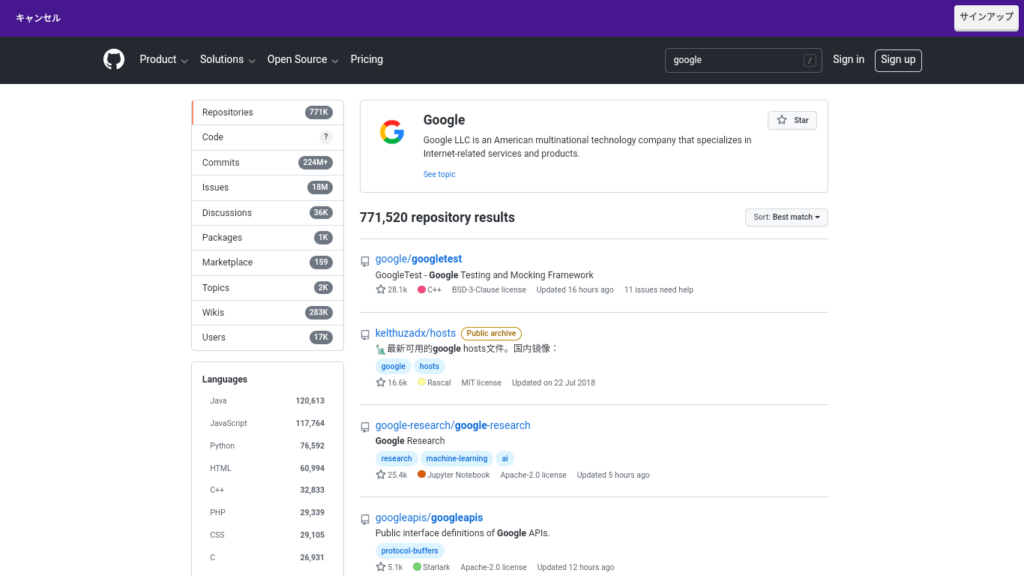Click the repo icon beside google/googletest

pos(365,261)
